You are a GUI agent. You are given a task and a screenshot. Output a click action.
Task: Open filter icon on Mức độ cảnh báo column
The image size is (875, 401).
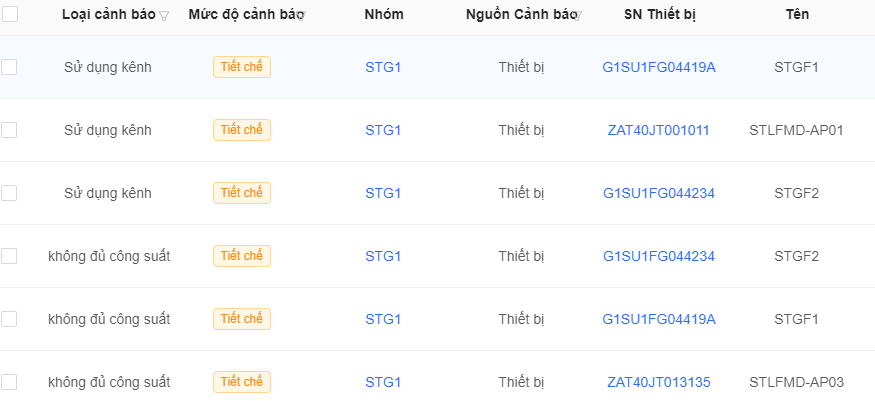point(301,16)
